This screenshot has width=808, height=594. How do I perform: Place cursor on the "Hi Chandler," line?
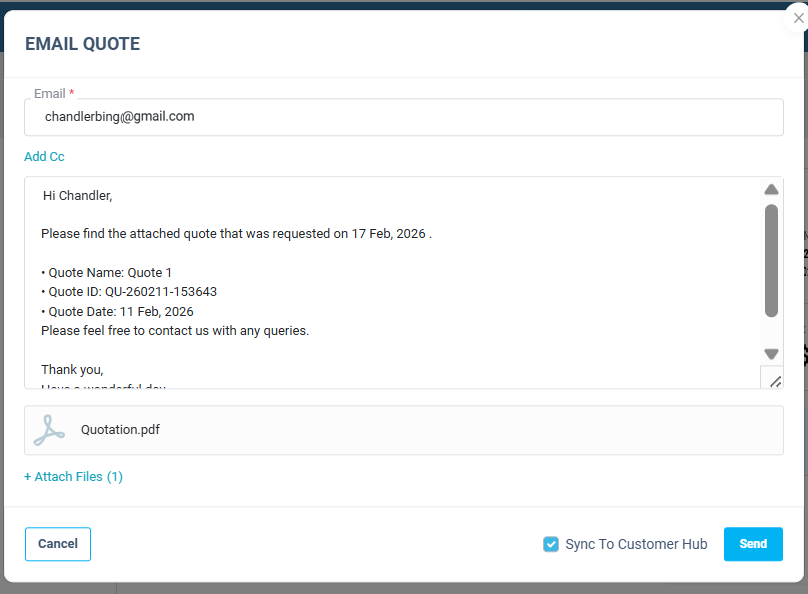(x=77, y=196)
